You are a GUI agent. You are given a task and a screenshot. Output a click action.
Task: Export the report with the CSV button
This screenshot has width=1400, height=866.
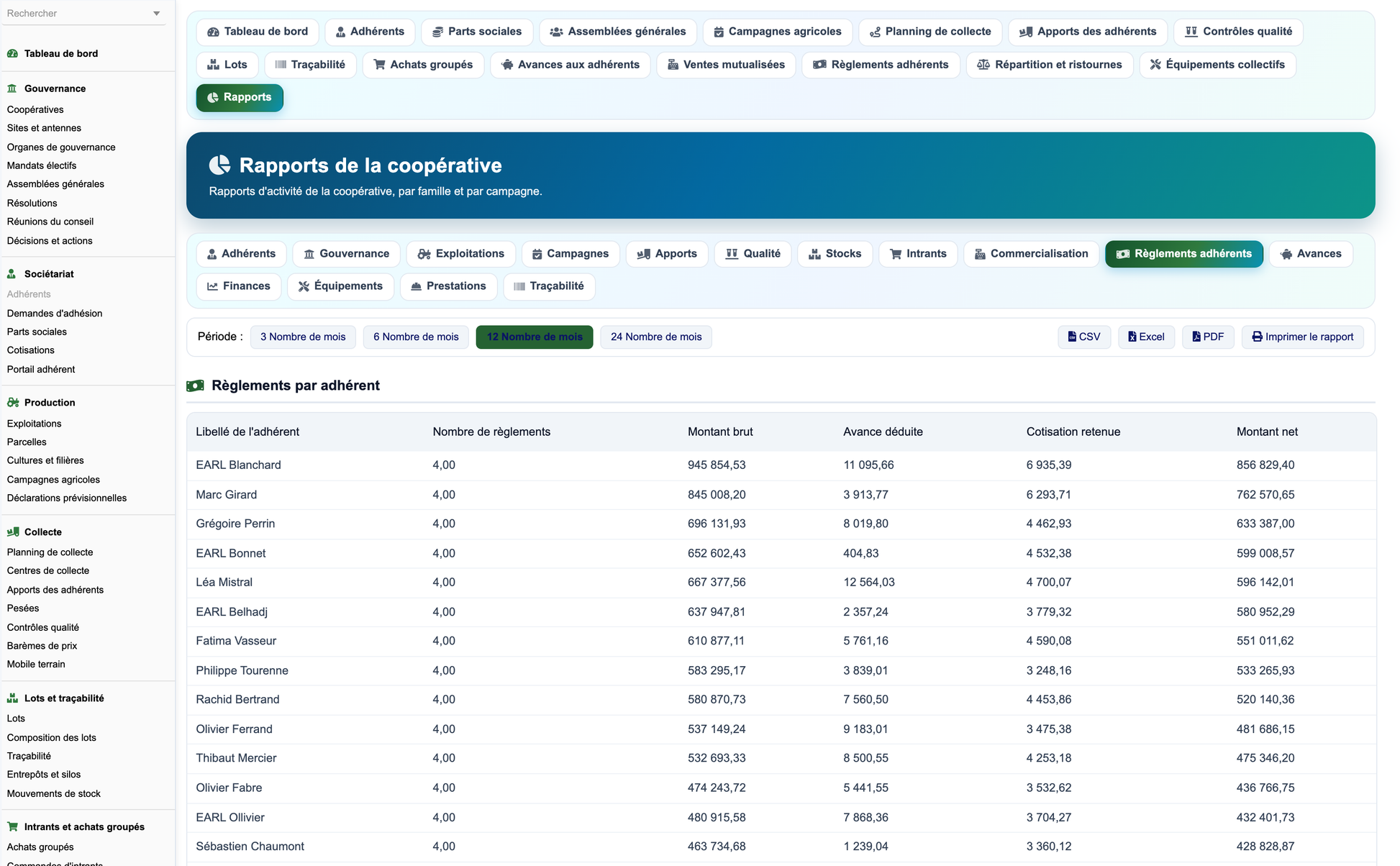pos(1084,337)
